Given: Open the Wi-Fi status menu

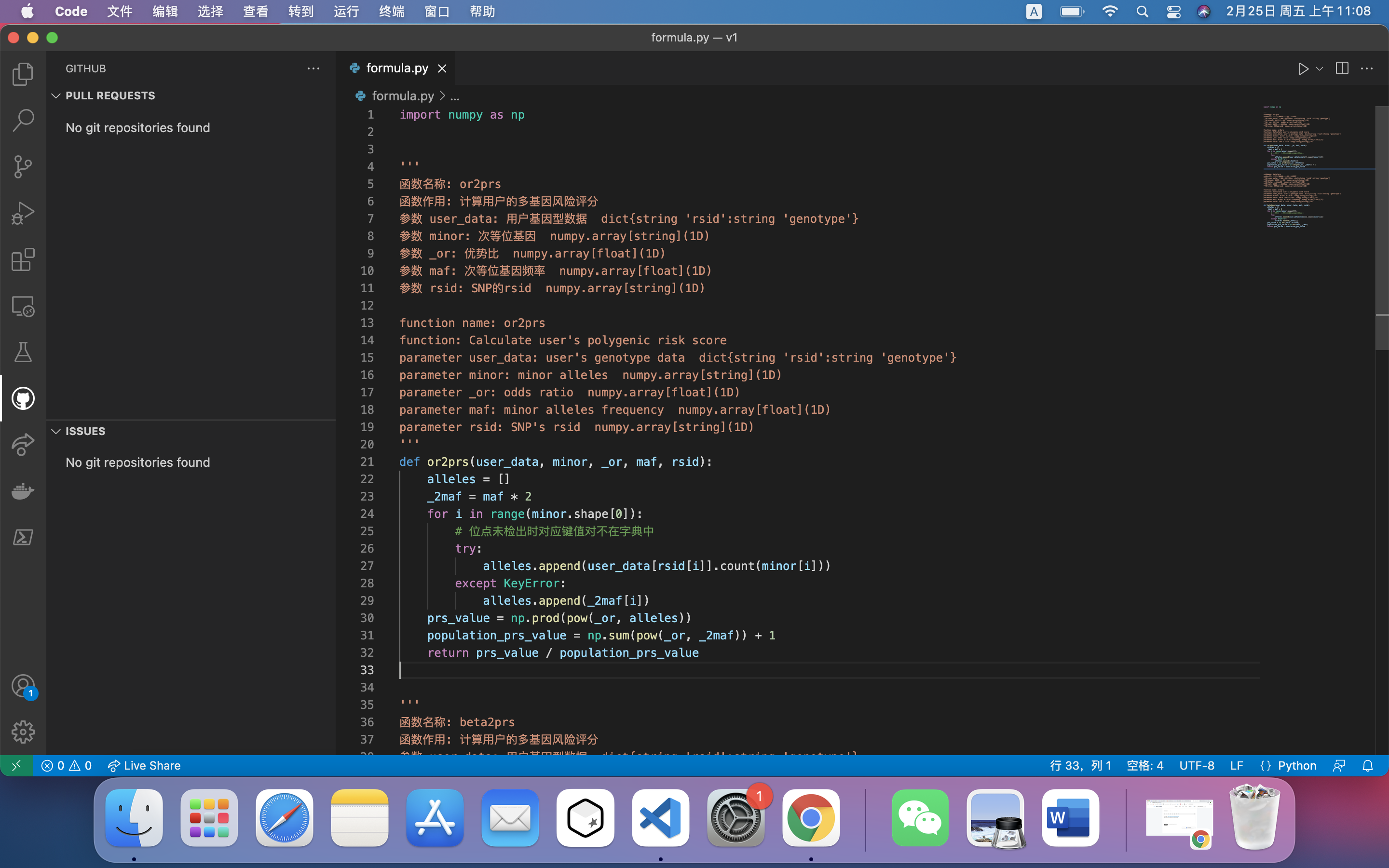Looking at the screenshot, I should (x=1110, y=12).
